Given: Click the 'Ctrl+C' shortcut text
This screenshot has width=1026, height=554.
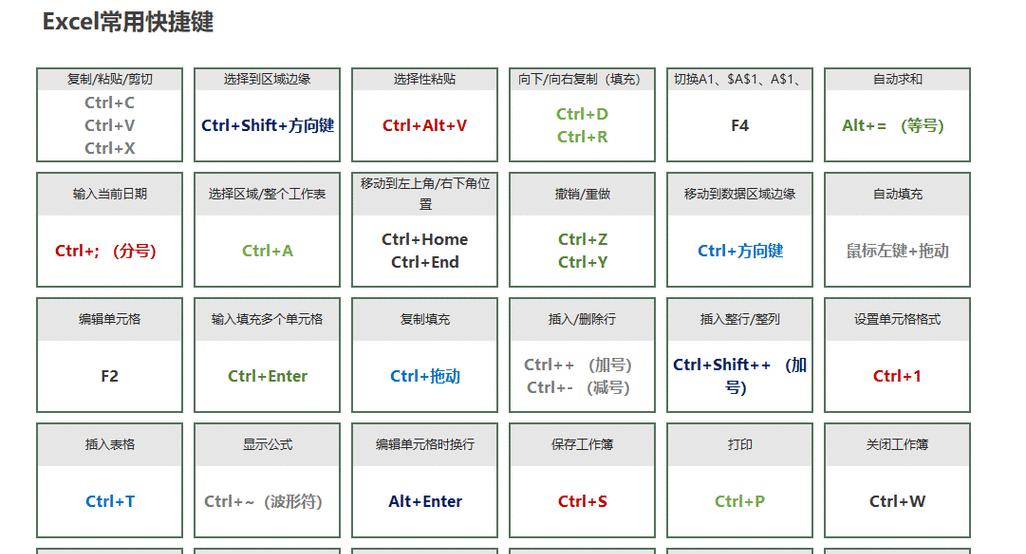Looking at the screenshot, I should click(109, 103).
